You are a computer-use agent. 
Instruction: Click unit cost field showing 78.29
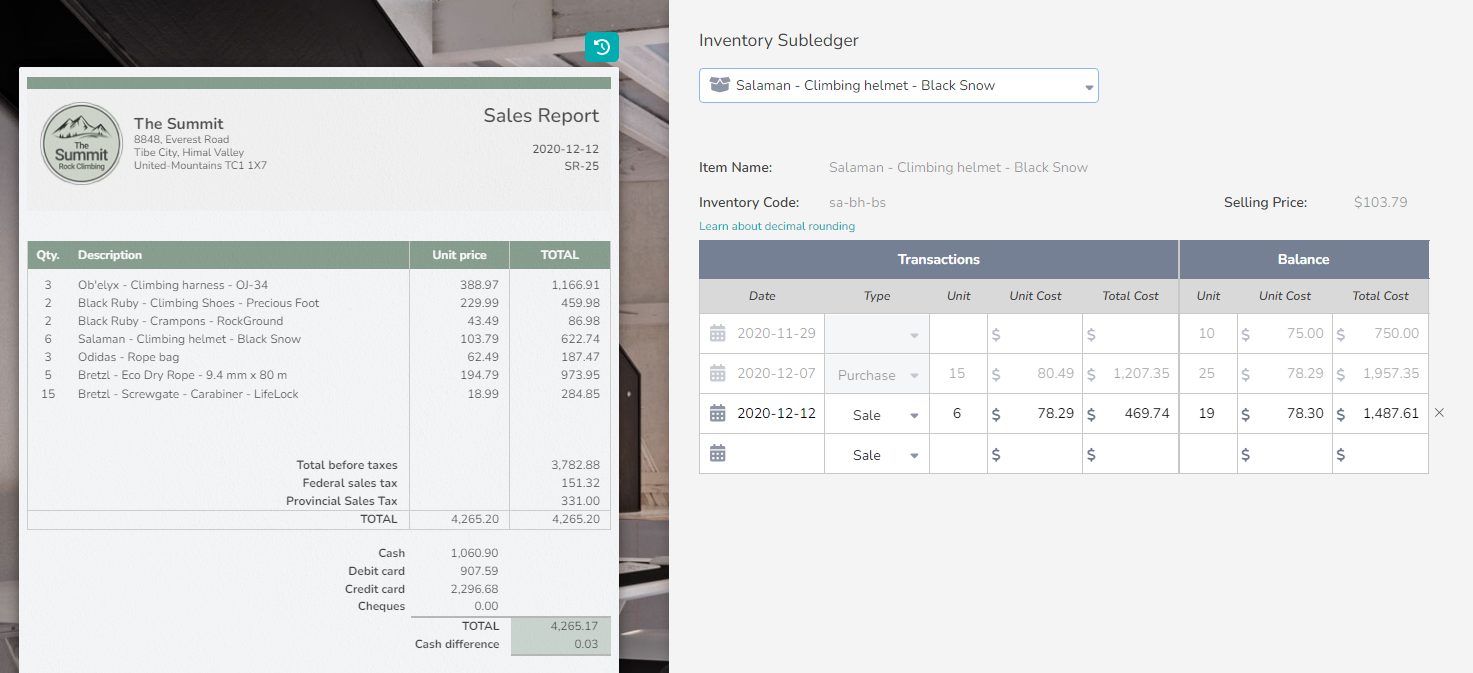click(1034, 414)
